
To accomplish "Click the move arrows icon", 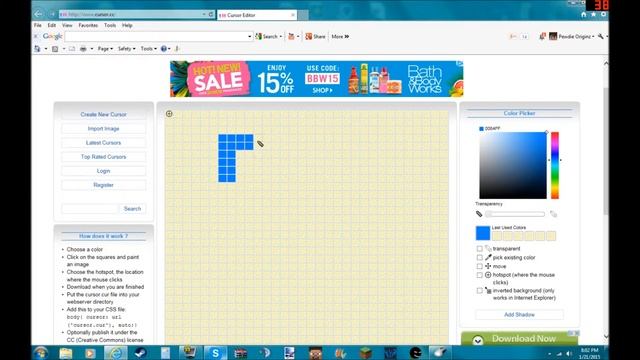I will click(x=488, y=266).
